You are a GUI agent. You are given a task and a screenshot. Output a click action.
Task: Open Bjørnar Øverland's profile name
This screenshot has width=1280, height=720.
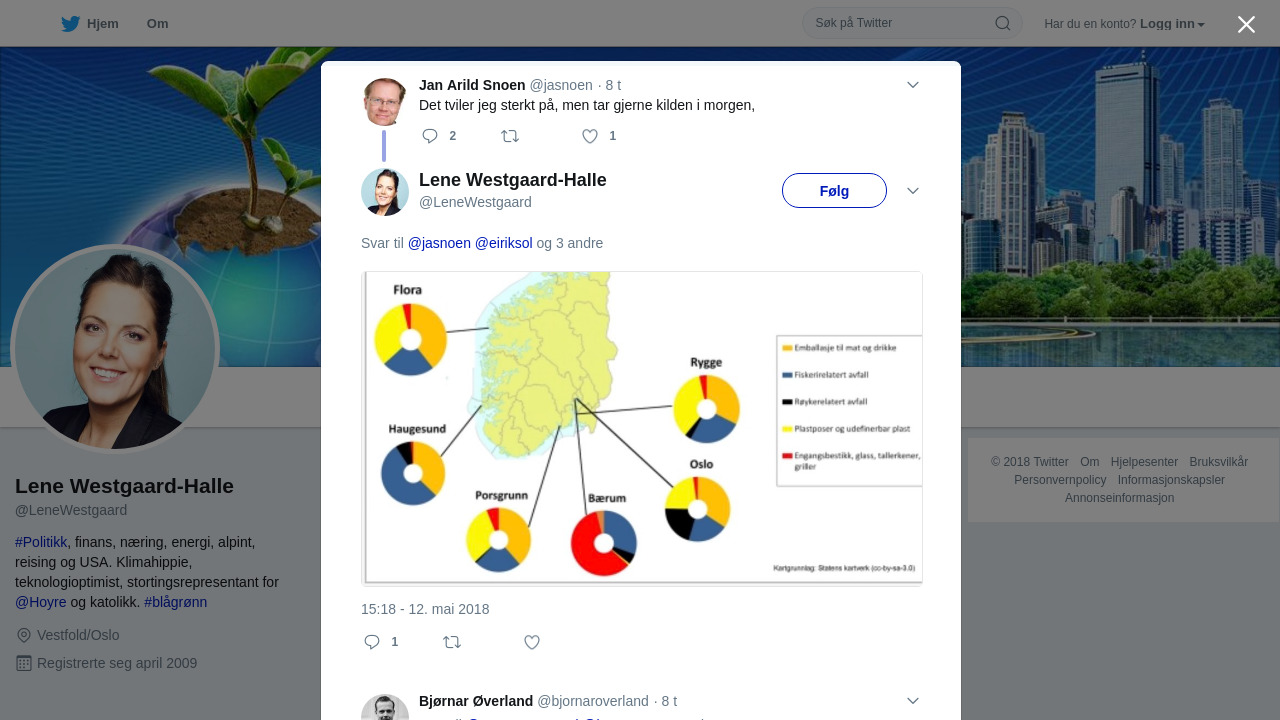point(476,701)
